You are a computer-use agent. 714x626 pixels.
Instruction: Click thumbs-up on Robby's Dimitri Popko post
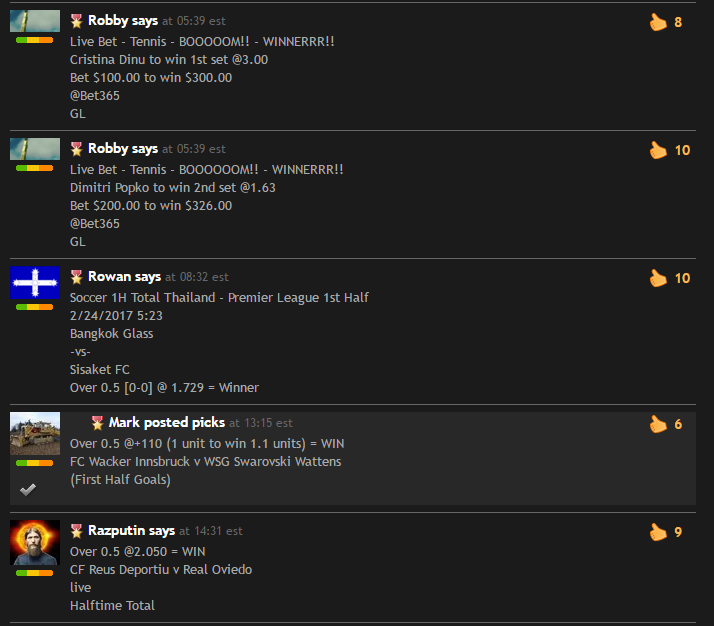tap(658, 150)
